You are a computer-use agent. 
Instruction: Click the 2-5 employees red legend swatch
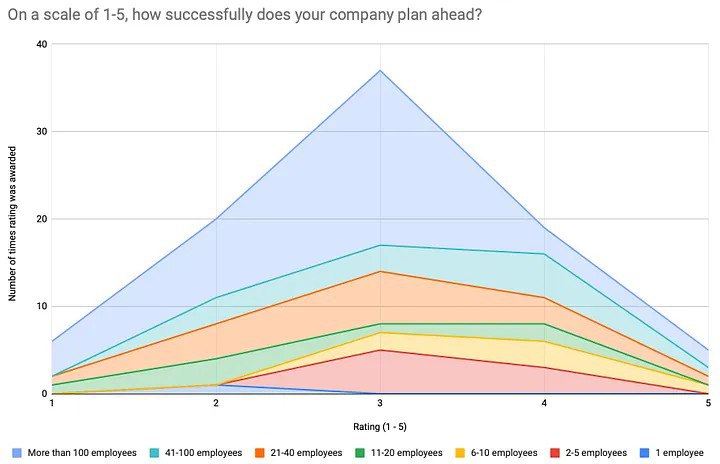coord(555,453)
